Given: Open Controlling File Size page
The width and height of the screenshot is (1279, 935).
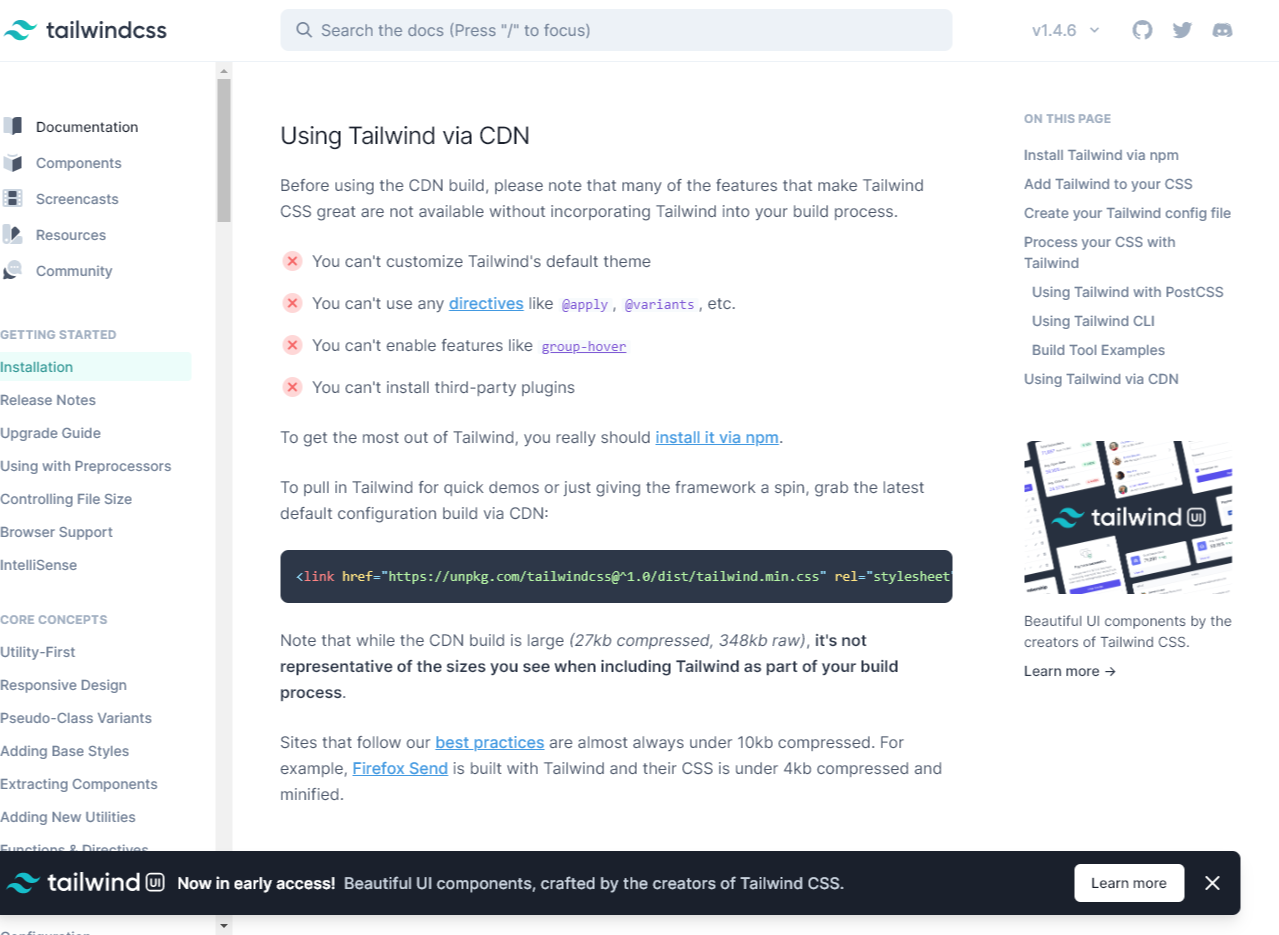Looking at the screenshot, I should [66, 499].
